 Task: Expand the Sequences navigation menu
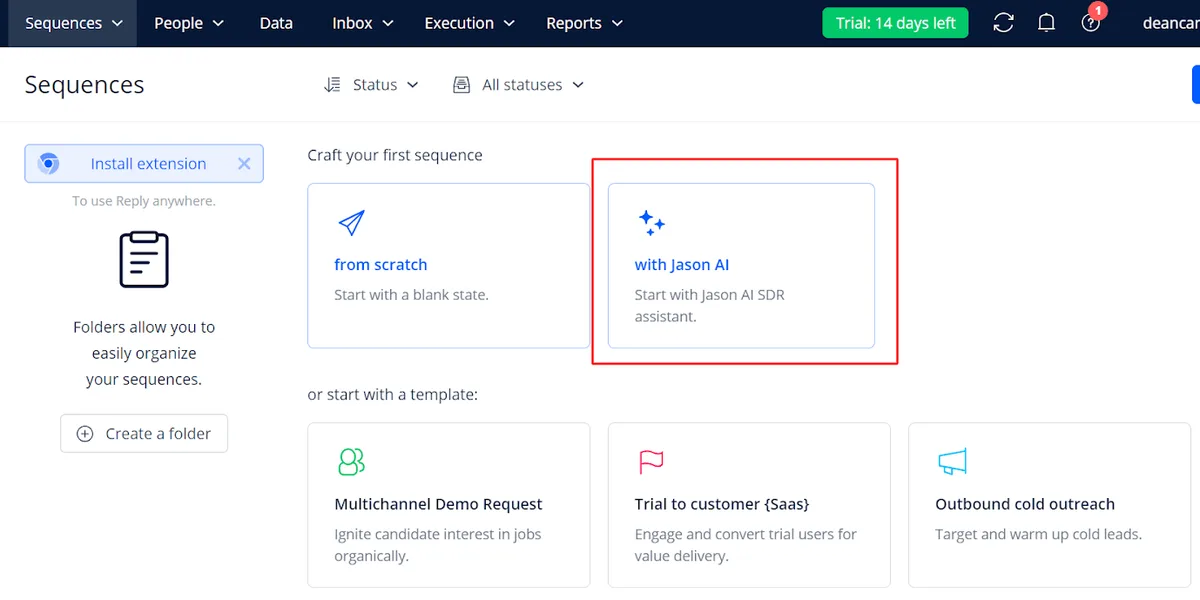click(74, 23)
